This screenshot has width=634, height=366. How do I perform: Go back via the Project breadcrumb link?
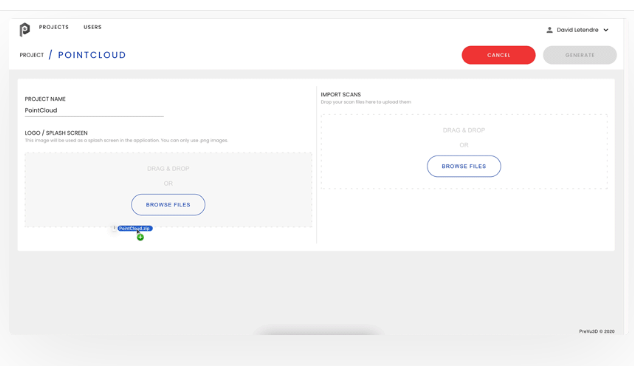point(32,55)
